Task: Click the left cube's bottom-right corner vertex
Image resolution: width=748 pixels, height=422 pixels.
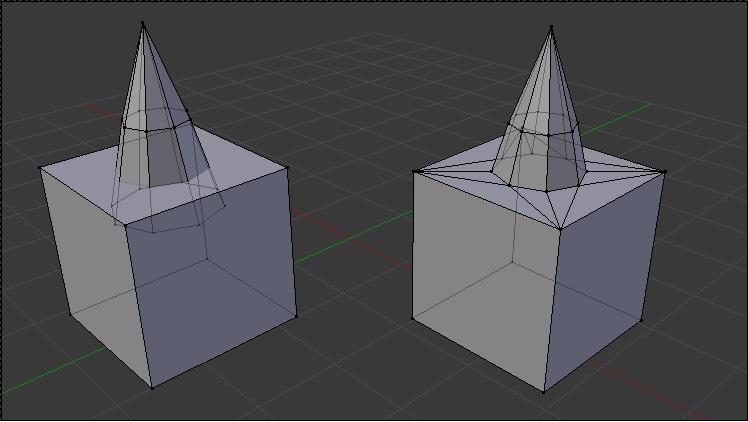Action: click(296, 316)
